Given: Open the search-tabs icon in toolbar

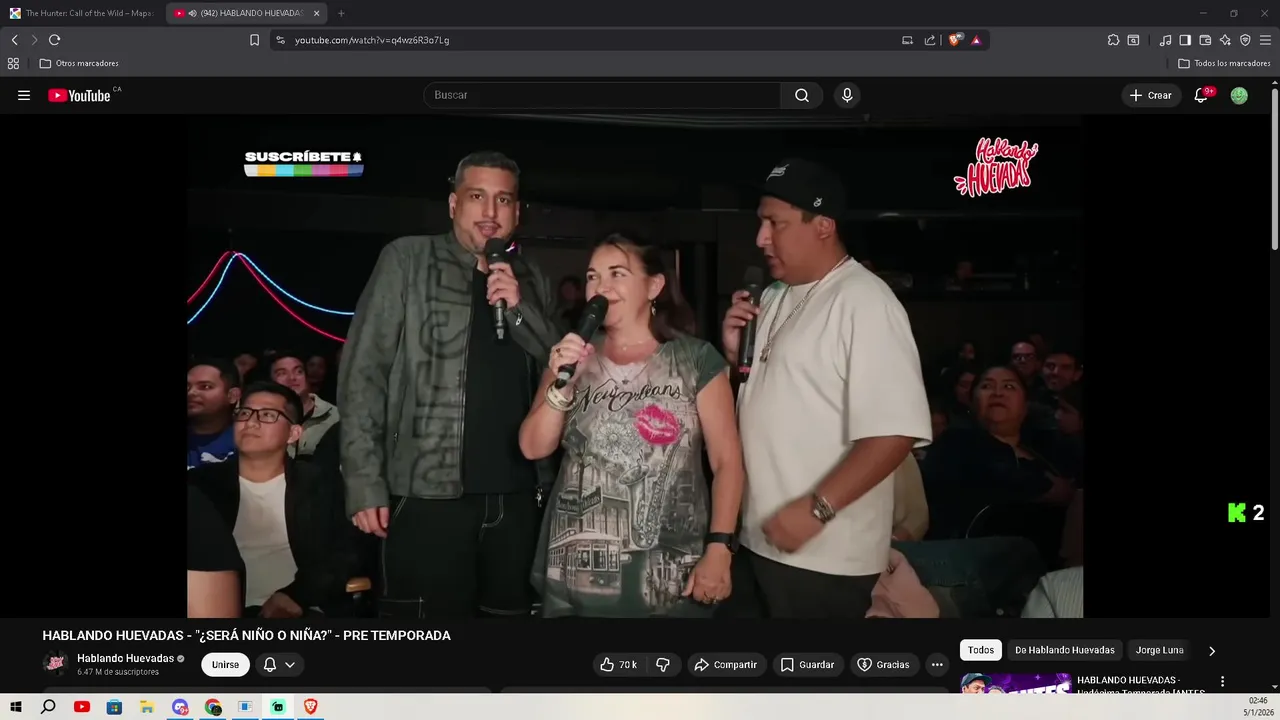Looking at the screenshot, I should pos(1133,40).
